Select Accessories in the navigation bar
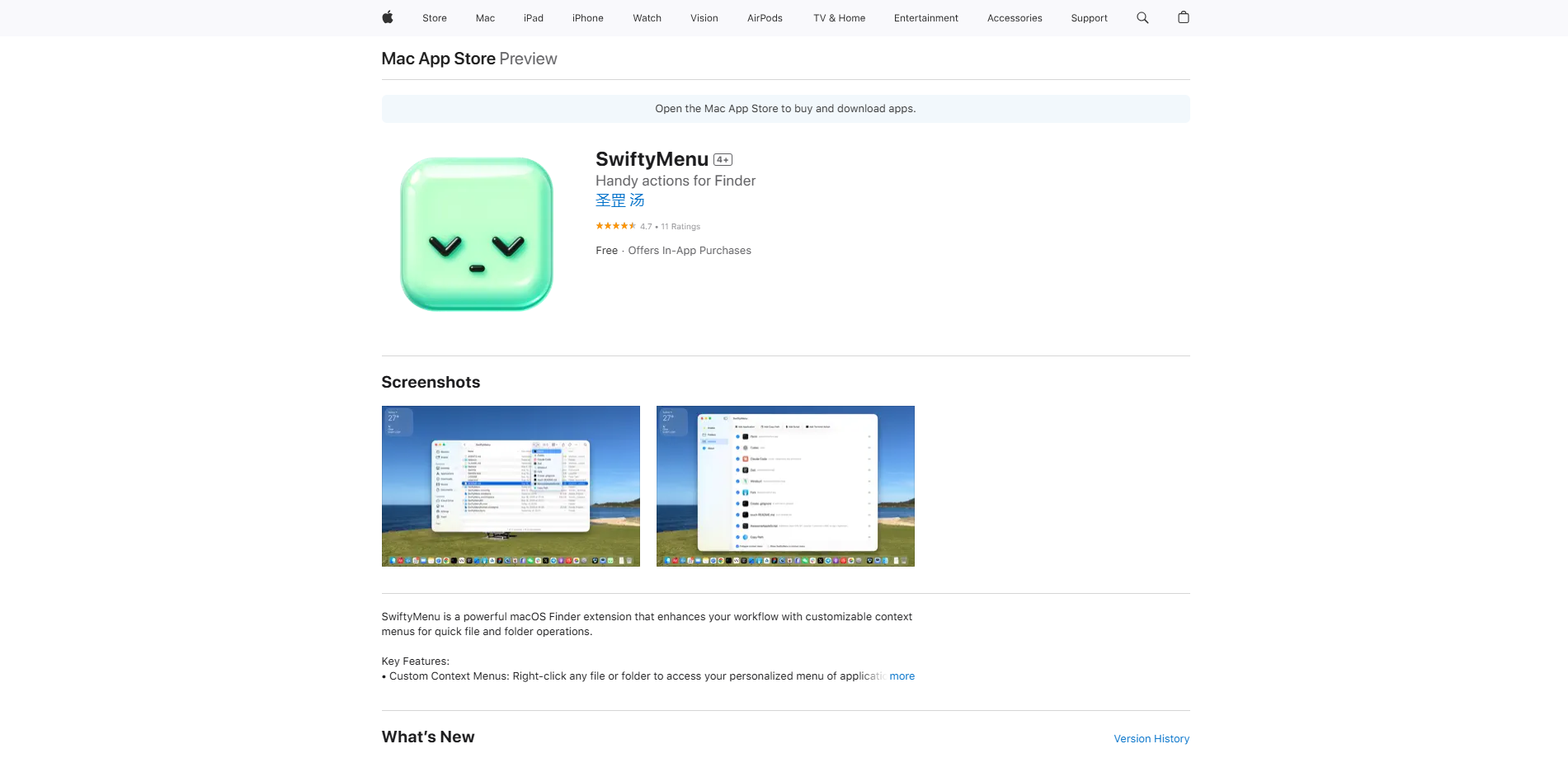This screenshot has height=758, width=1568. point(1014,17)
